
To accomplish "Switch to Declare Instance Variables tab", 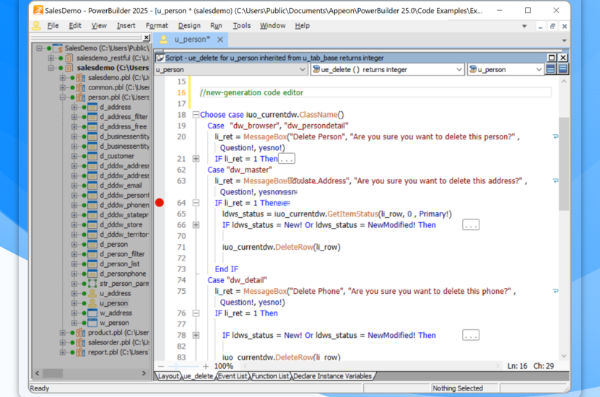I will (333, 376).
